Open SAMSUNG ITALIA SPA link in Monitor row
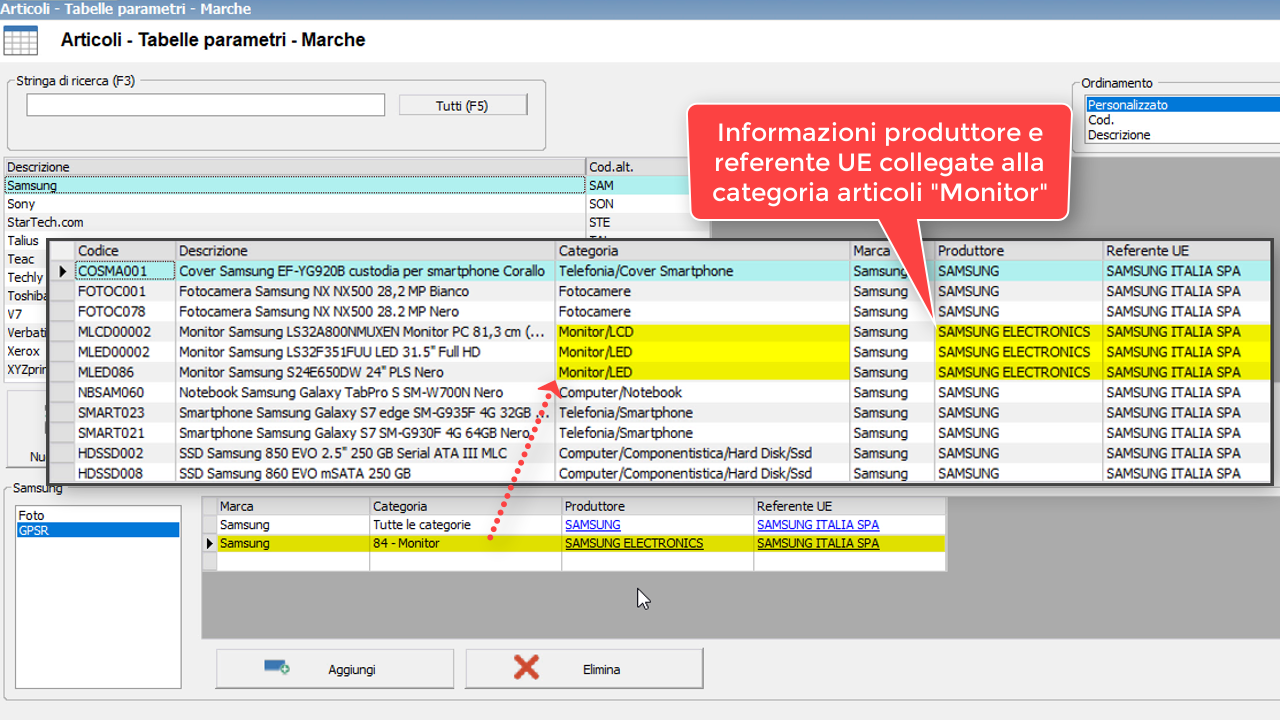 pyautogui.click(x=818, y=544)
